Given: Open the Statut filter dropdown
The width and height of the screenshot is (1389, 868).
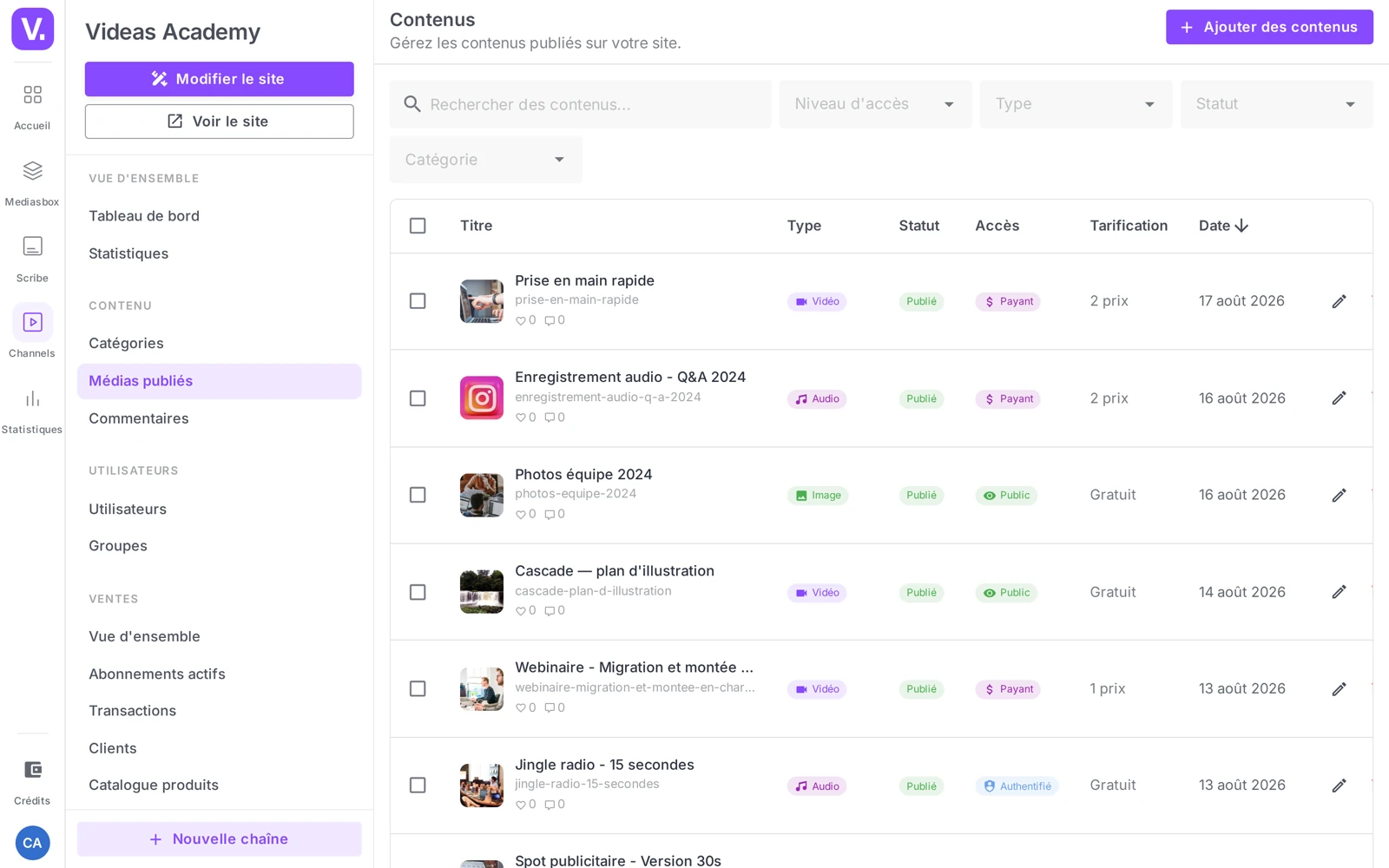Looking at the screenshot, I should pyautogui.click(x=1276, y=104).
